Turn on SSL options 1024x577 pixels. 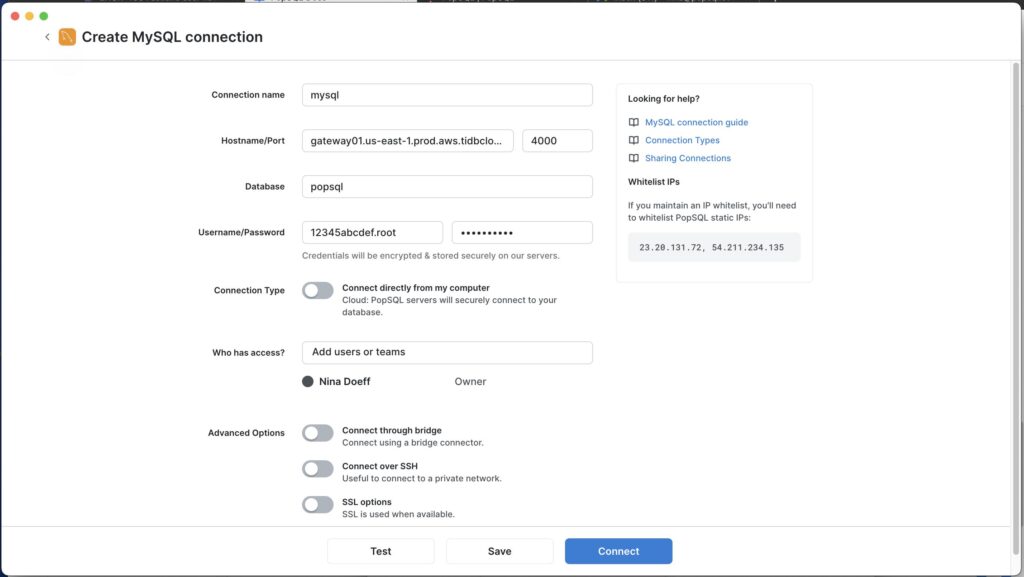coord(317,504)
